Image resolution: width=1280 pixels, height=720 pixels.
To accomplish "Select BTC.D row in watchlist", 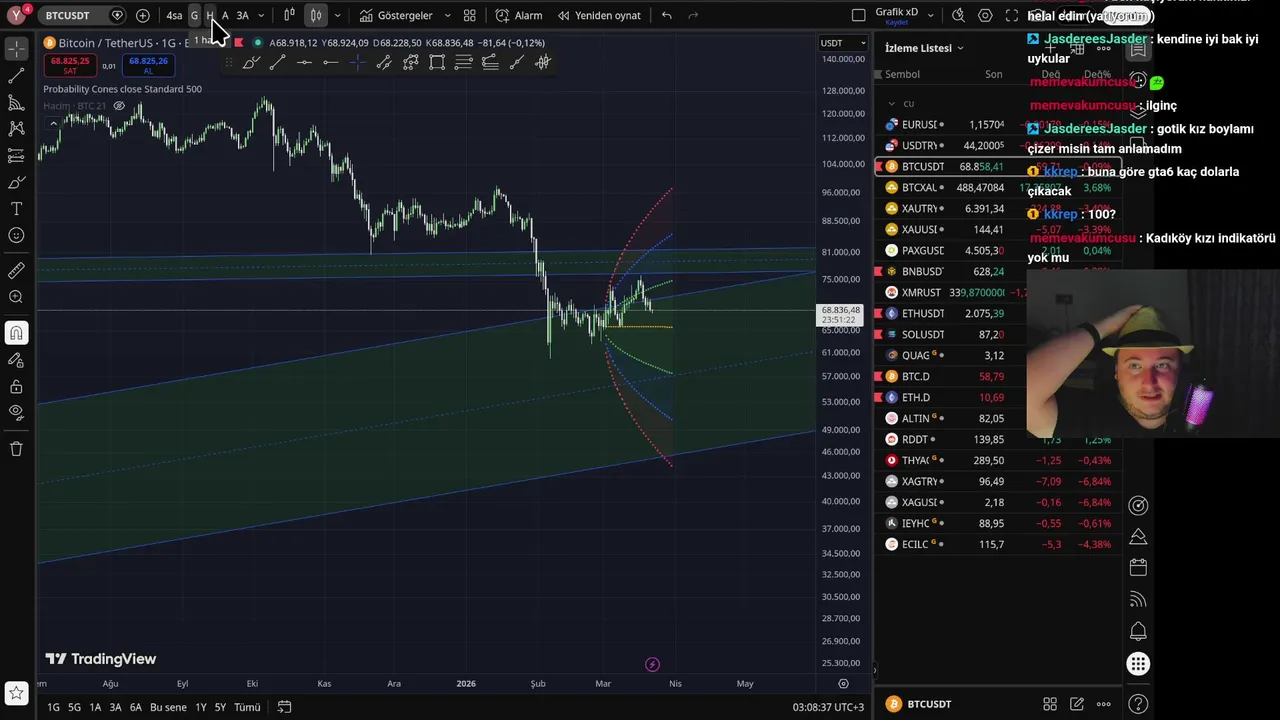I will 997,377.
